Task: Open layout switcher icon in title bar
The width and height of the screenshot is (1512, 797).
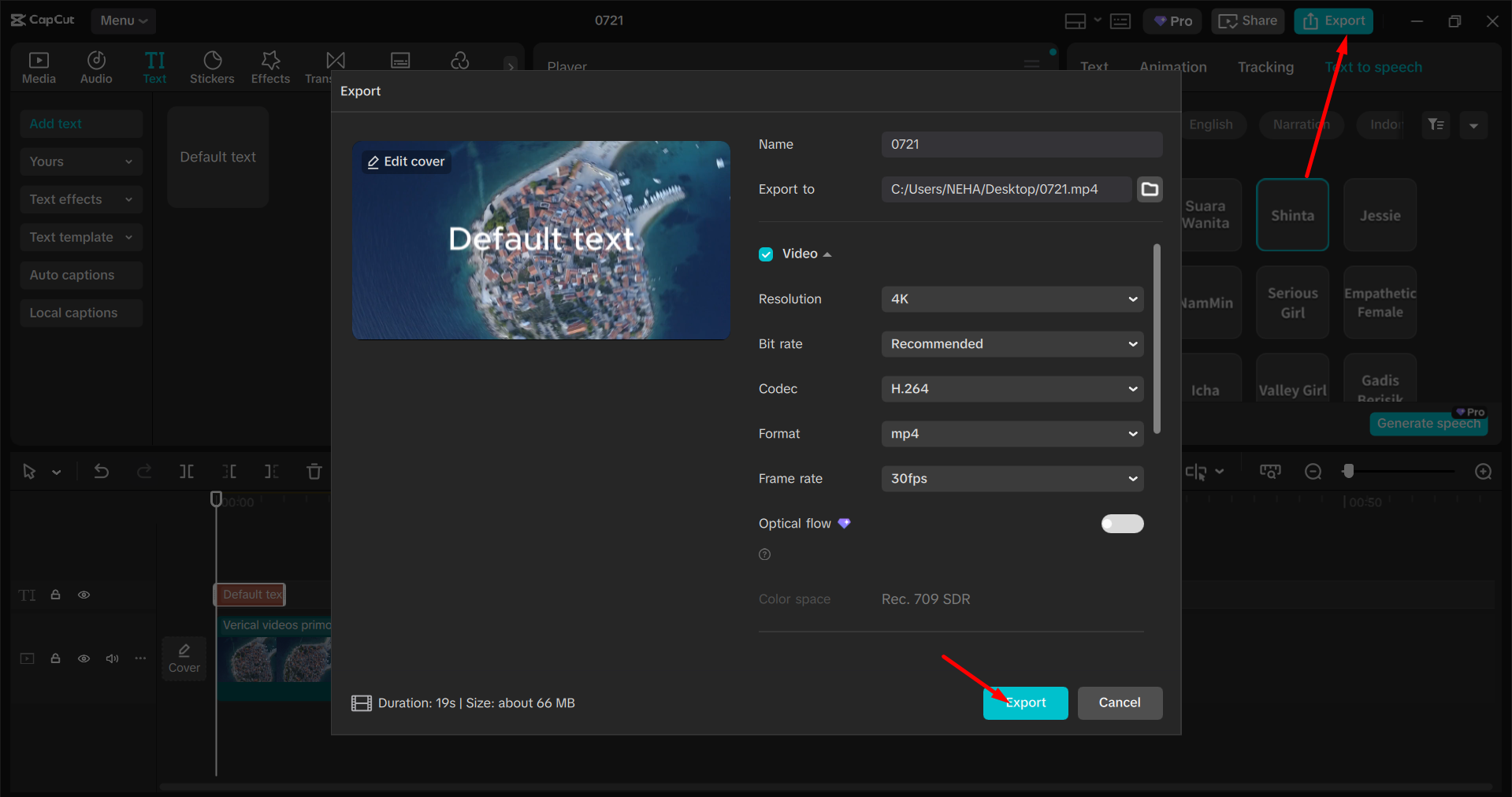Action: (1075, 21)
